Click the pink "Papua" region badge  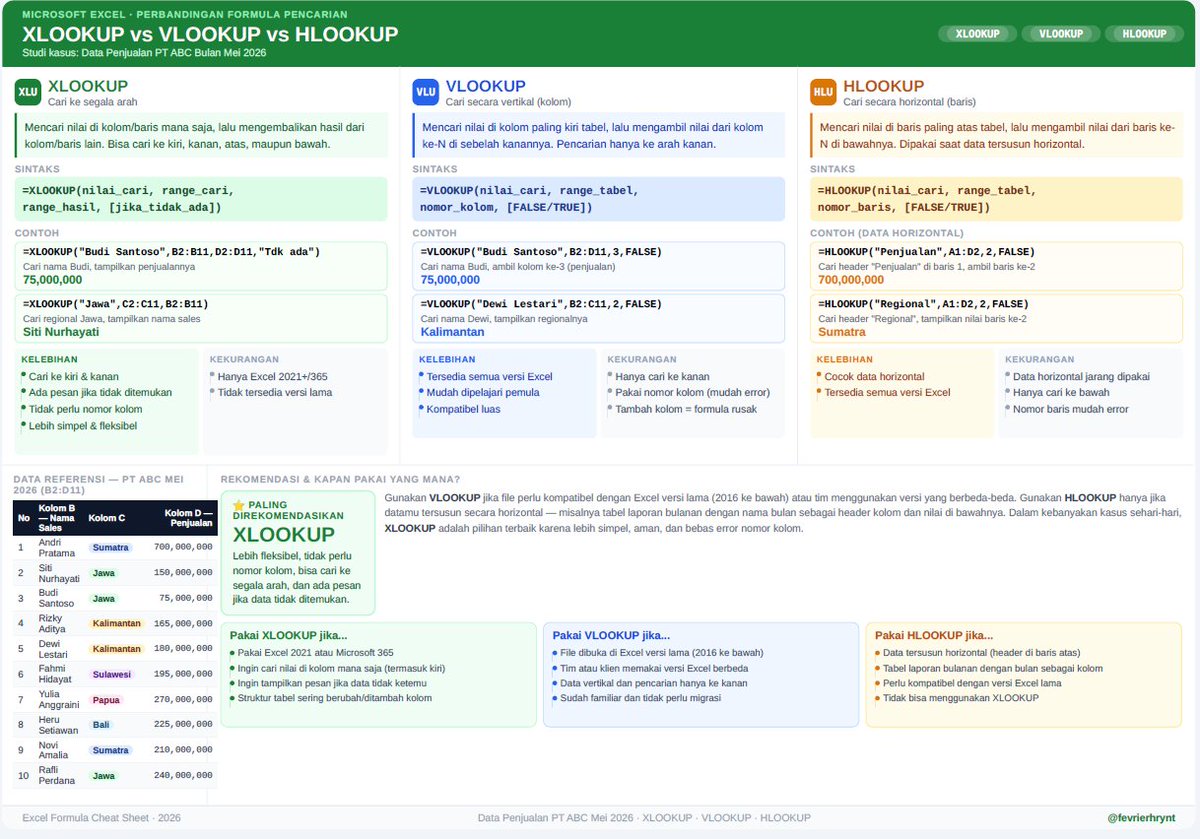point(107,700)
